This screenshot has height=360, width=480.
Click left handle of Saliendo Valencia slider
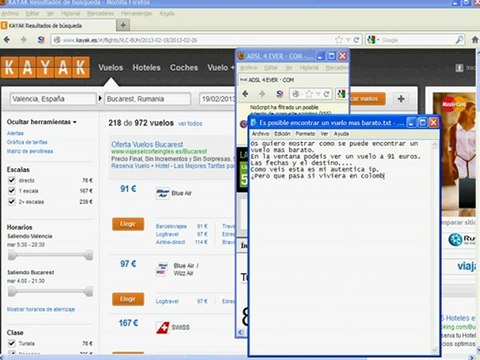12,255
